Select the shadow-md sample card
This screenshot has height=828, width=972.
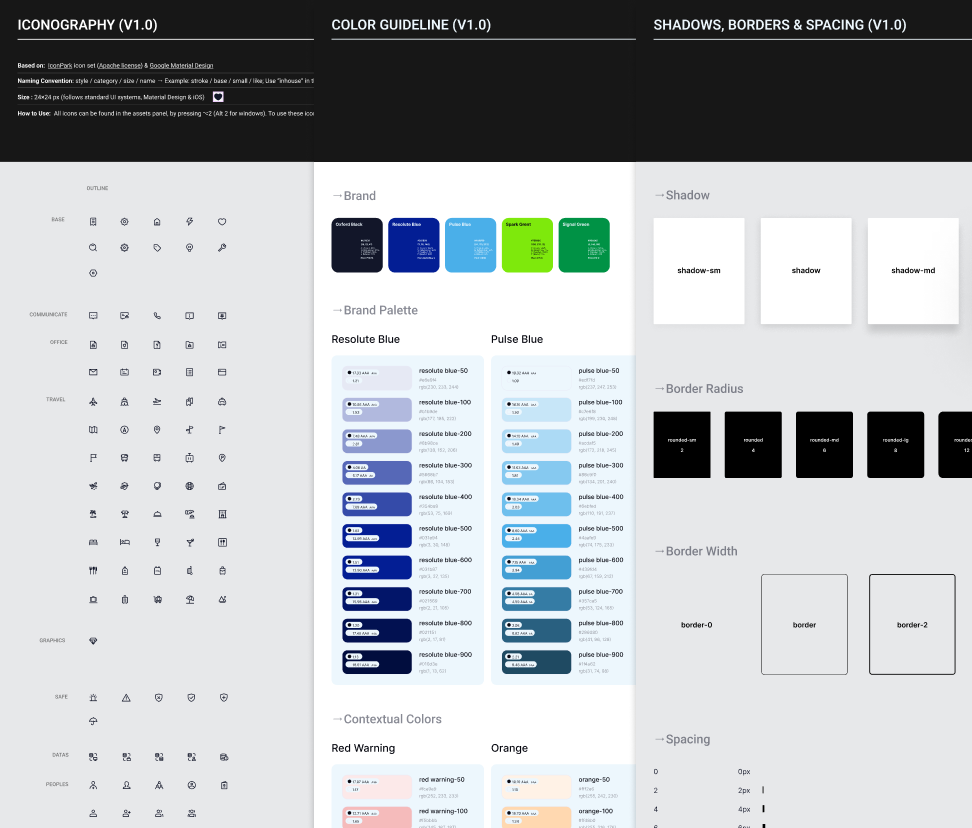(x=913, y=271)
